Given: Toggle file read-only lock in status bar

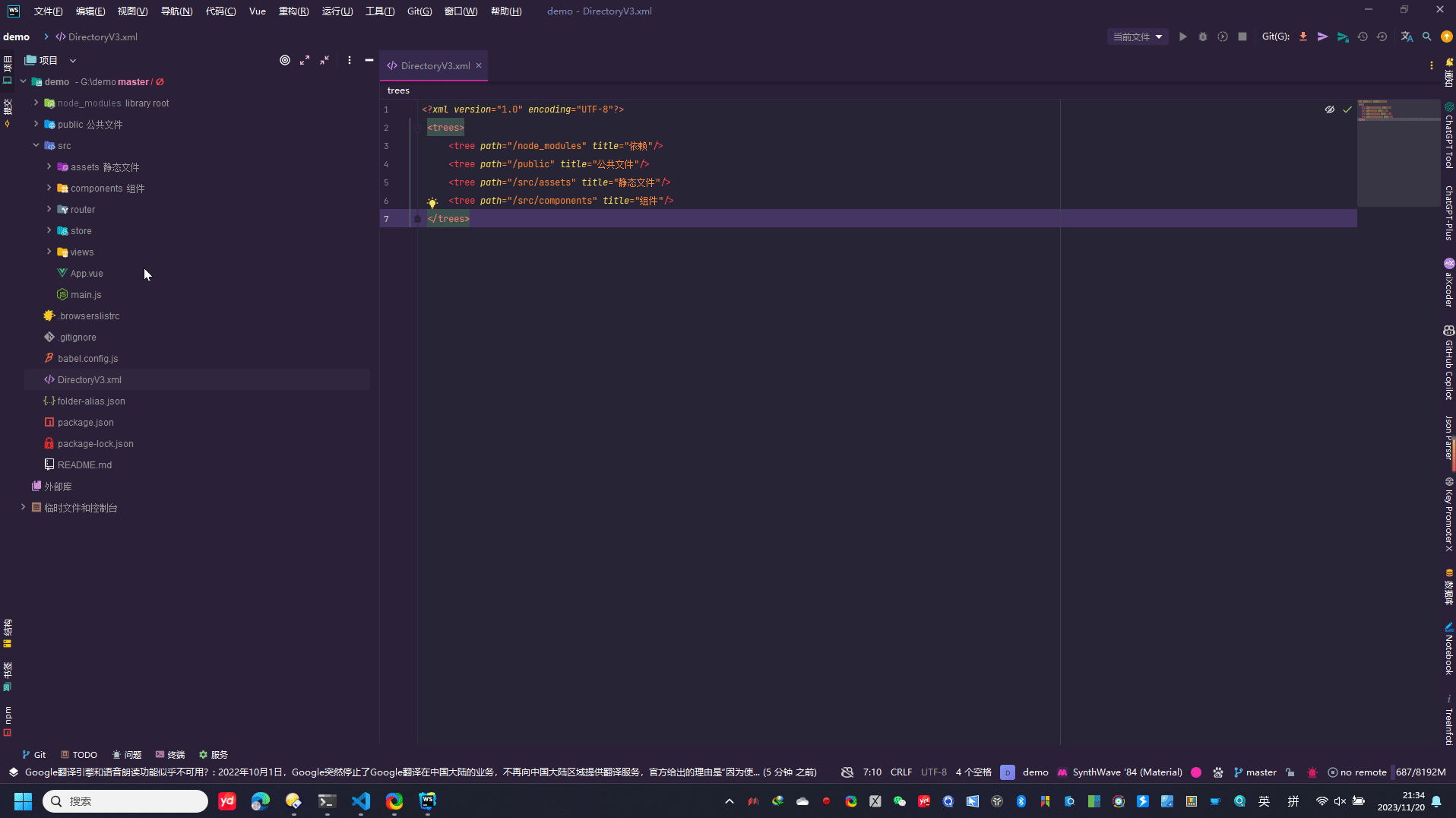Looking at the screenshot, I should click(1290, 772).
